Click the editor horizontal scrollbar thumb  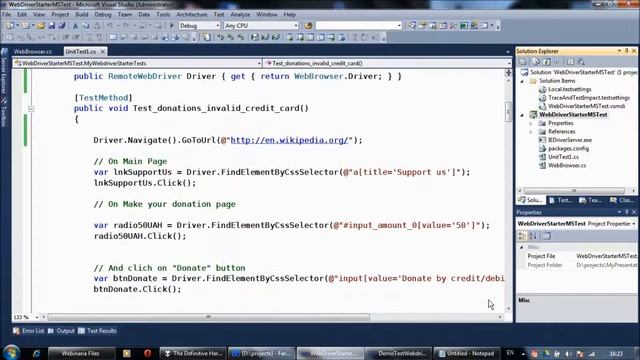pyautogui.click(x=209, y=317)
